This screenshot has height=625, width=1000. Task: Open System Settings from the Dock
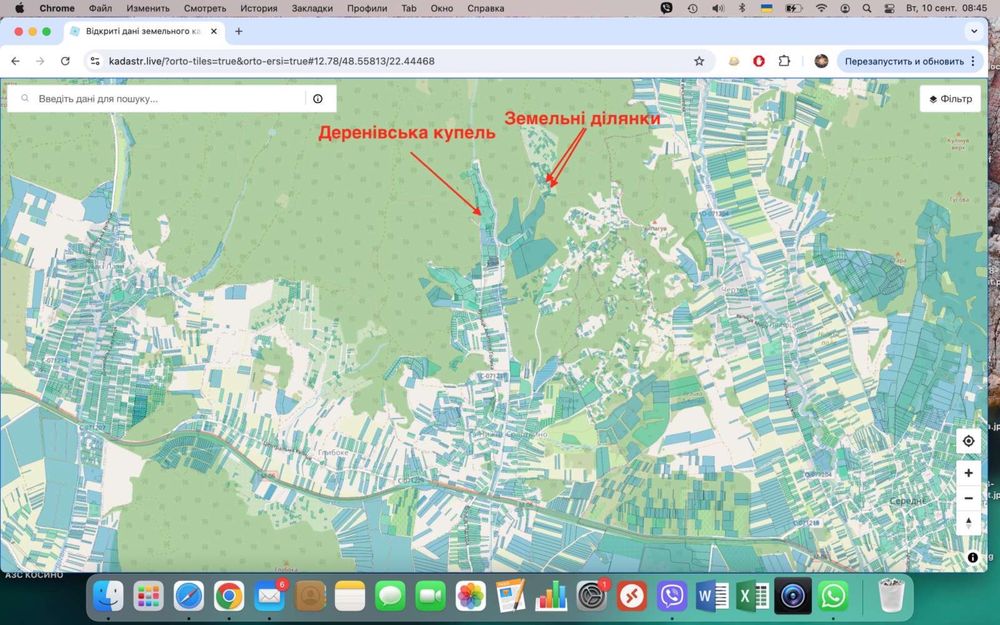592,597
